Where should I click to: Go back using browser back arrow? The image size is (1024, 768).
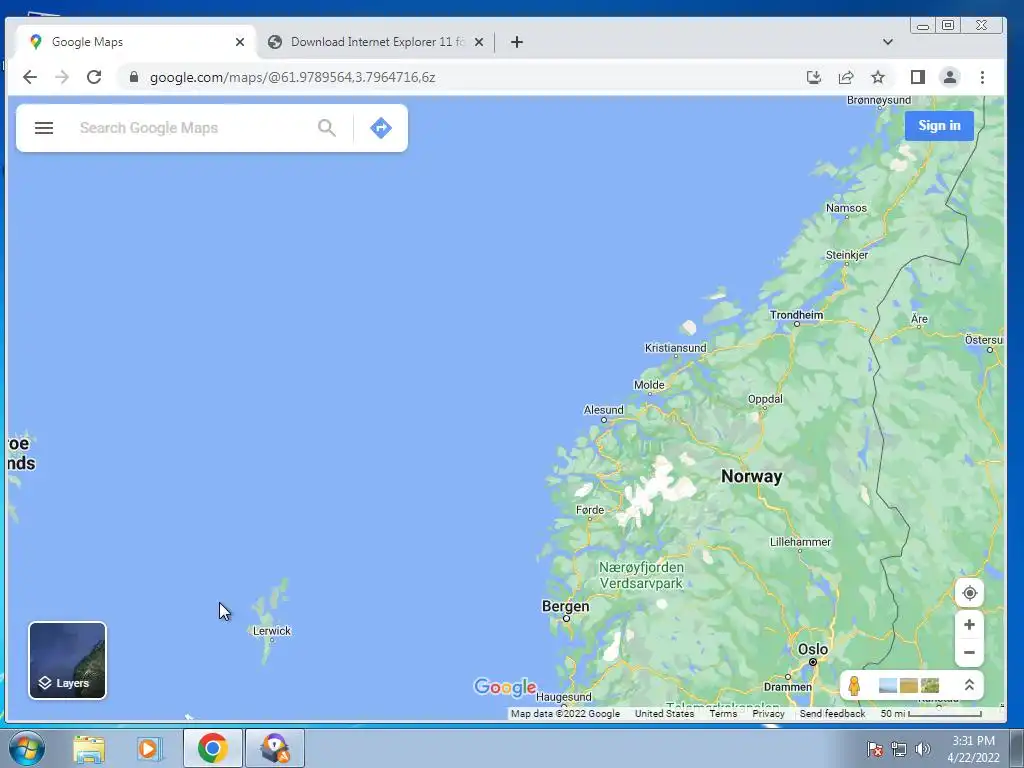pyautogui.click(x=30, y=77)
